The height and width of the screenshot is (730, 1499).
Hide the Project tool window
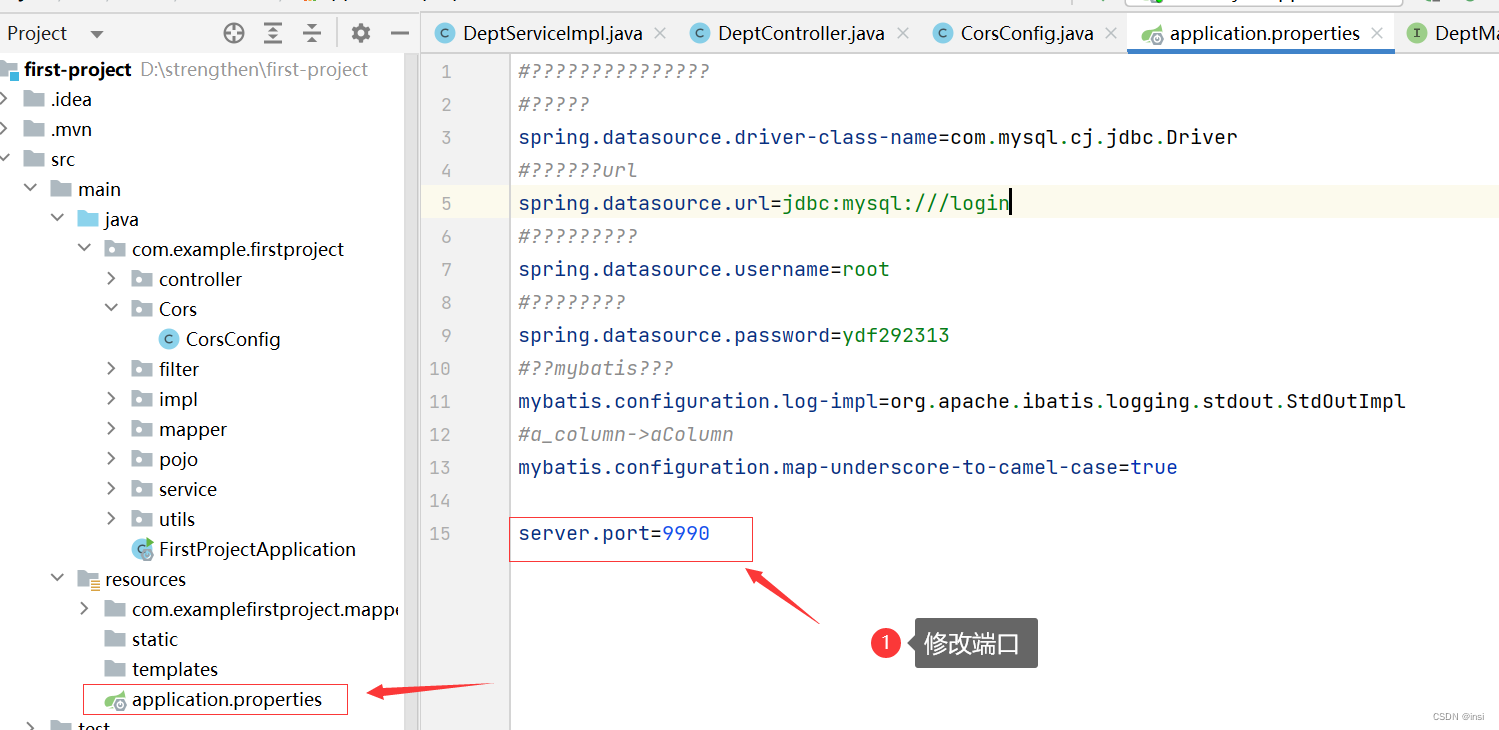click(x=399, y=33)
